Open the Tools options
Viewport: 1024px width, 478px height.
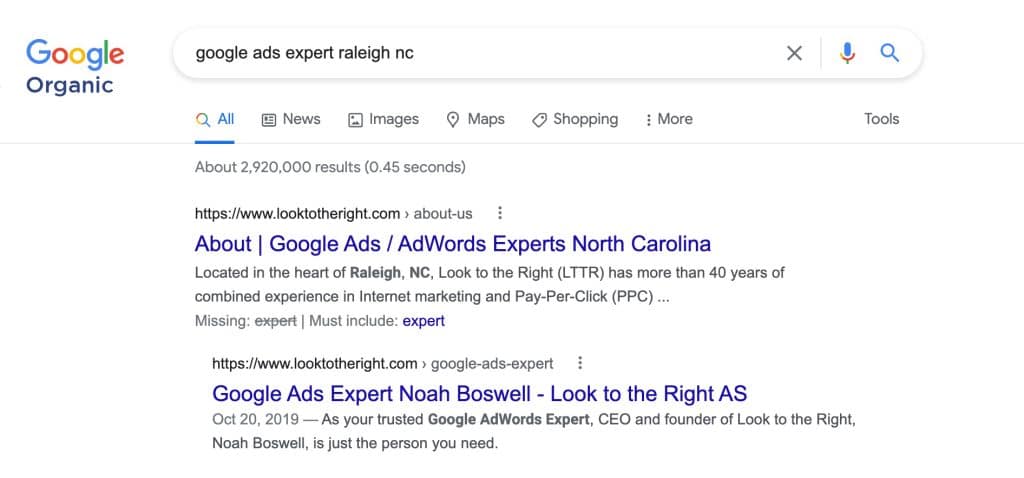point(881,119)
